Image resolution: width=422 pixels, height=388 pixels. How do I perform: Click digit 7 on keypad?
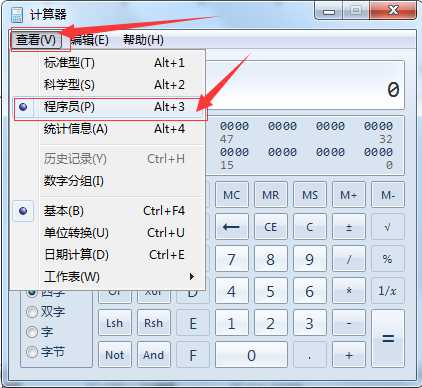point(232,259)
